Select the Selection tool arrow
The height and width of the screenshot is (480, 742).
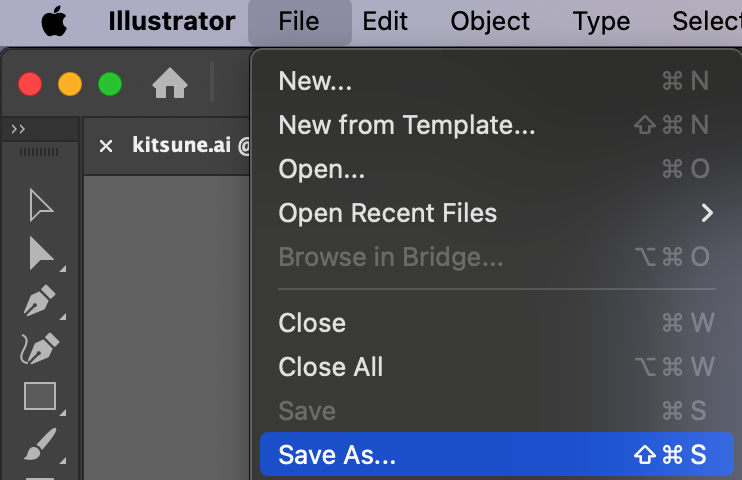[x=40, y=205]
